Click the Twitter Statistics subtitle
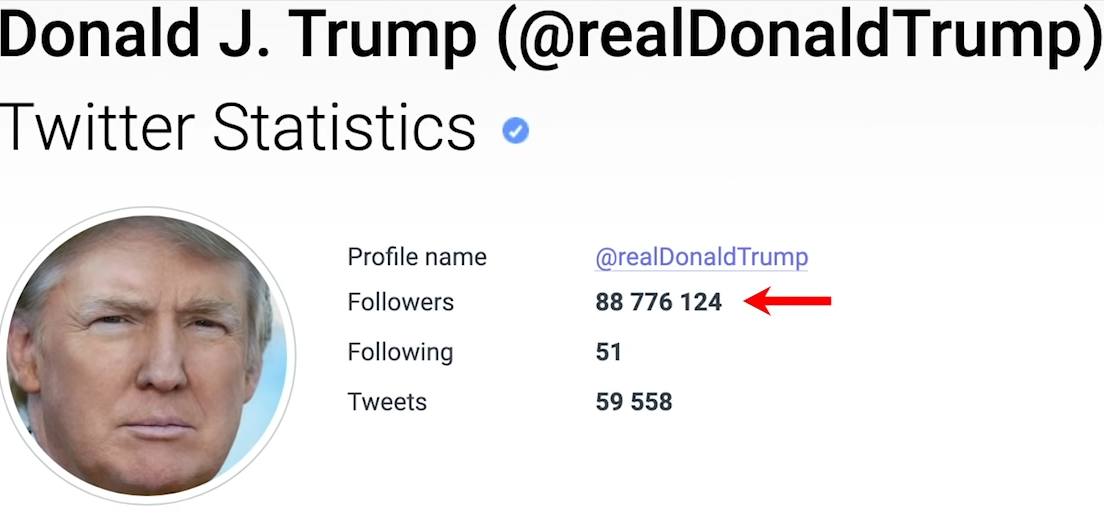The width and height of the screenshot is (1104, 511). pos(238,127)
